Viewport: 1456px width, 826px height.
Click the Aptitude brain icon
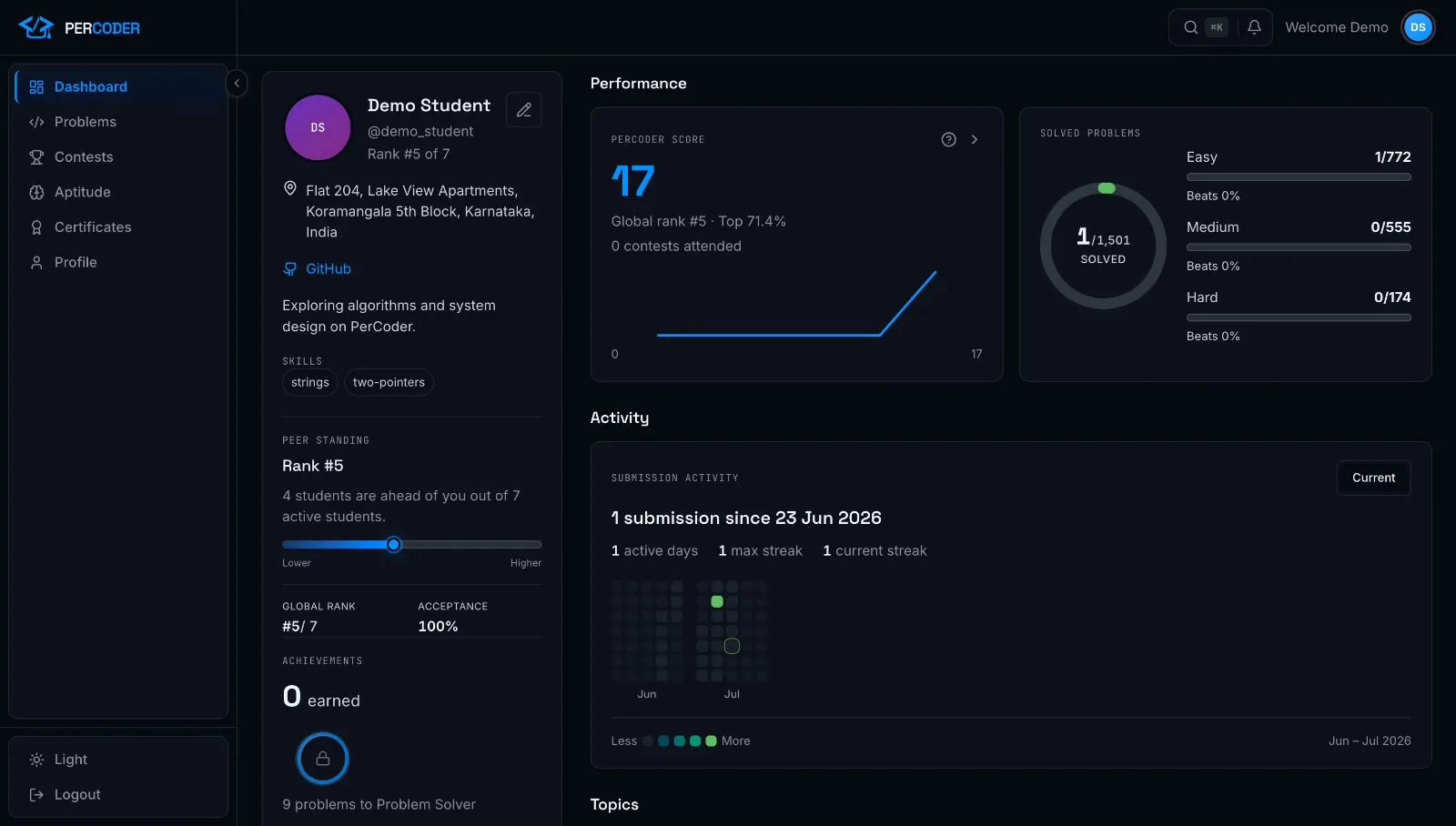[36, 192]
